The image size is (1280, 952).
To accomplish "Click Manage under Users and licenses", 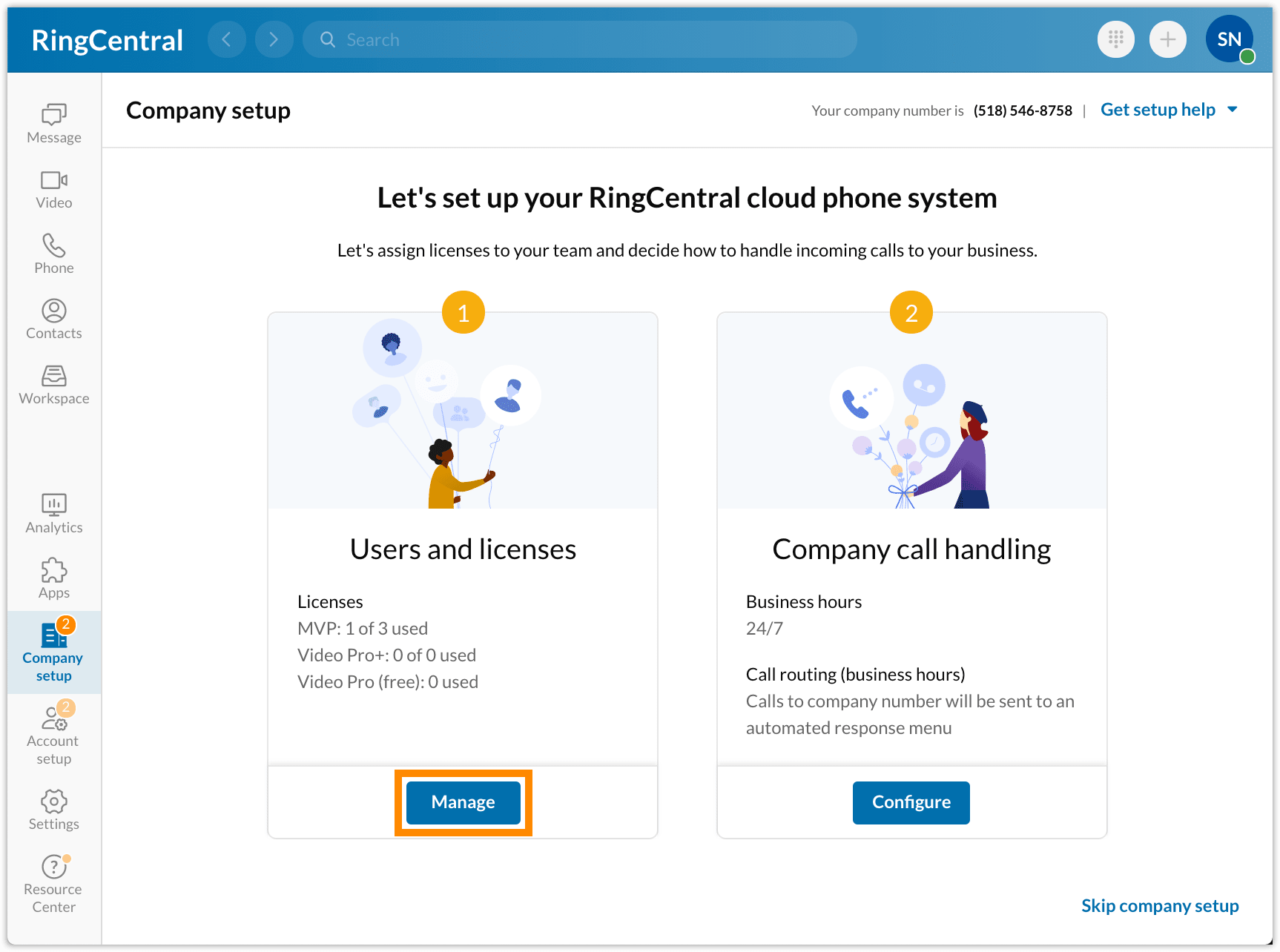I will tap(462, 802).
